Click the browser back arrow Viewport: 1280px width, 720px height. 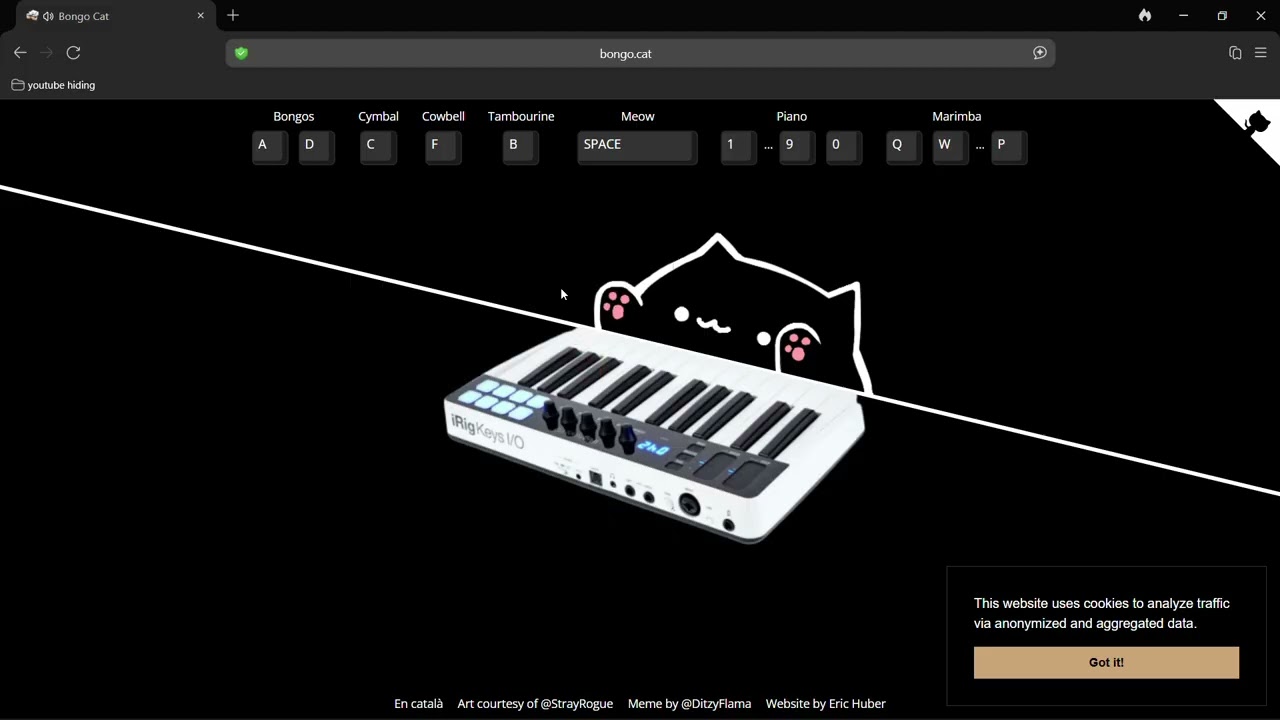[x=20, y=53]
